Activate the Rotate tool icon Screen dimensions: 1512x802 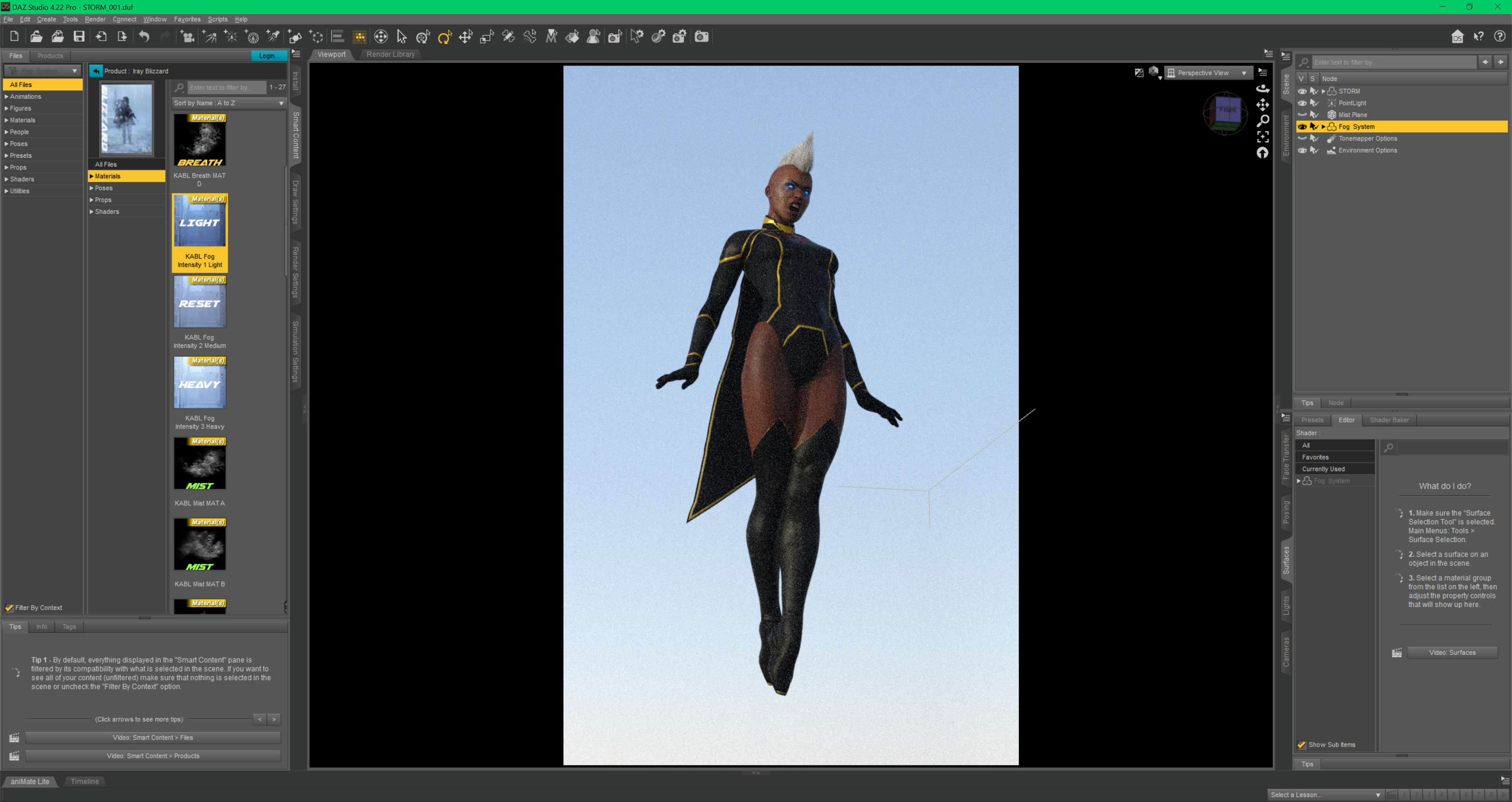click(x=444, y=36)
